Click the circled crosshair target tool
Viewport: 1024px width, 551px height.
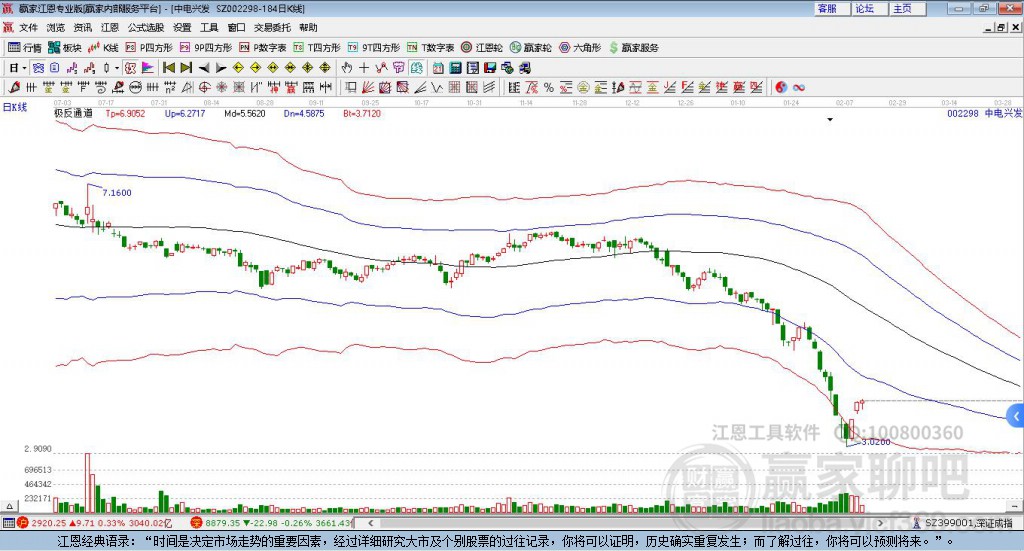point(204,87)
